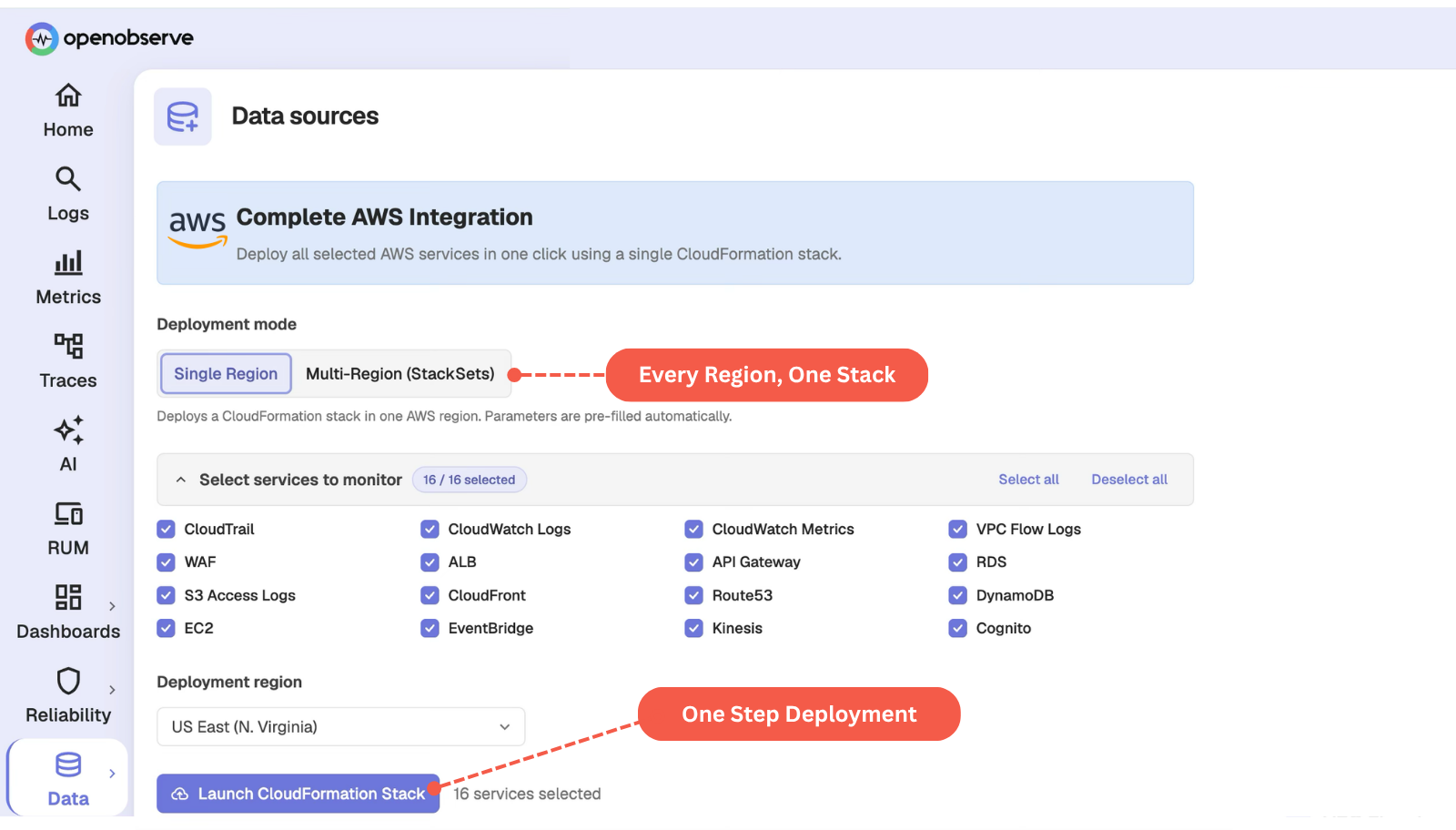This screenshot has width=1456, height=830.
Task: Uncheck CloudWatch Logs service
Action: pos(430,529)
